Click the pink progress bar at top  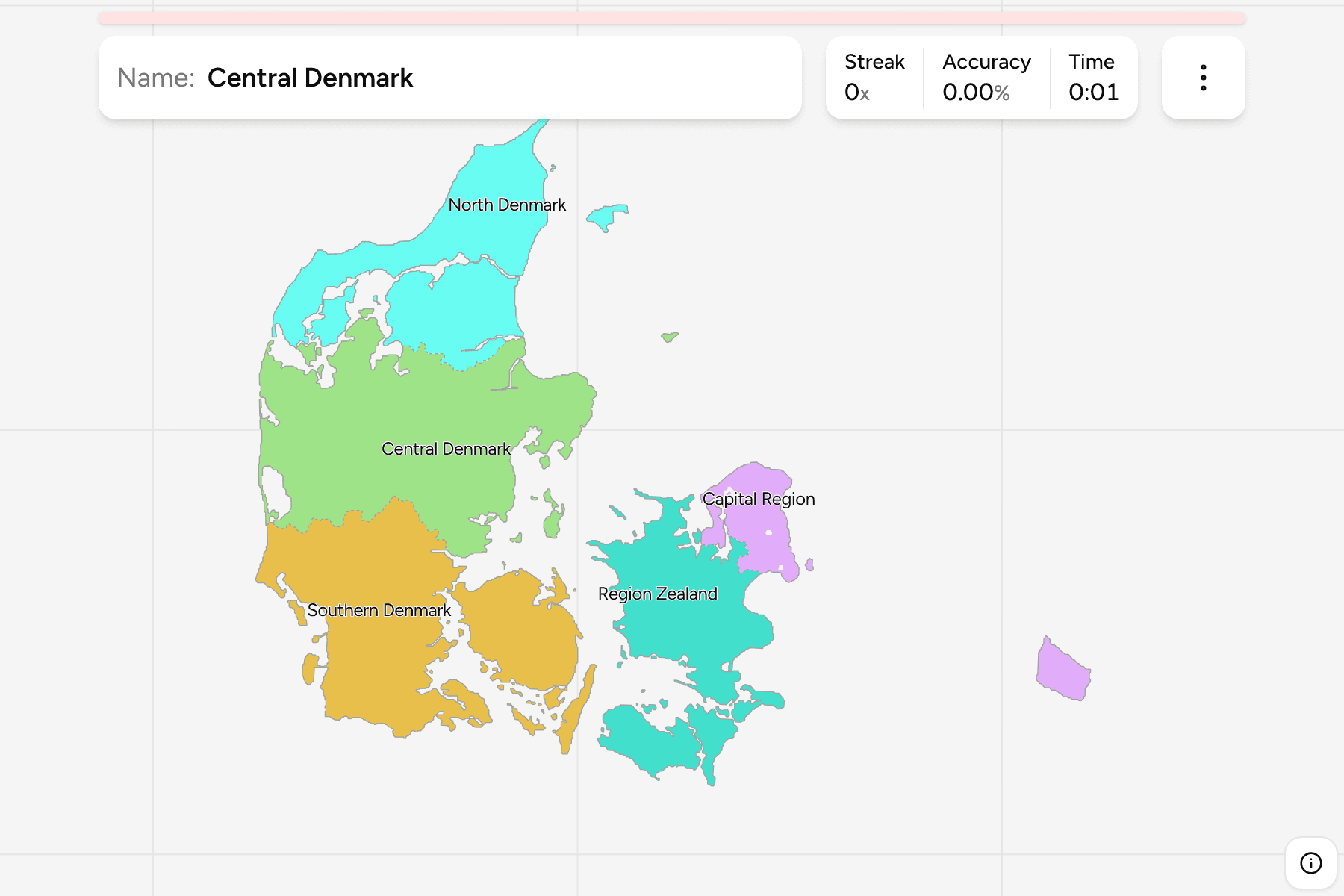tap(672, 18)
